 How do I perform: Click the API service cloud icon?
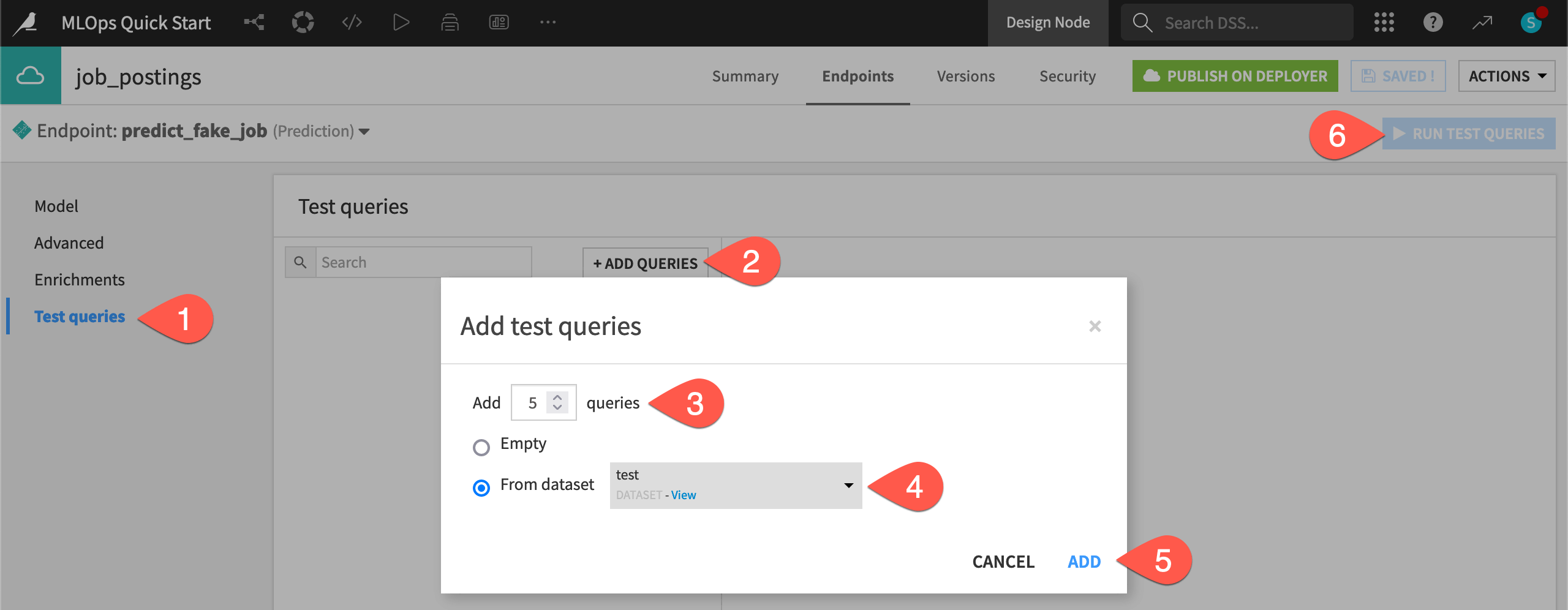tap(30, 76)
